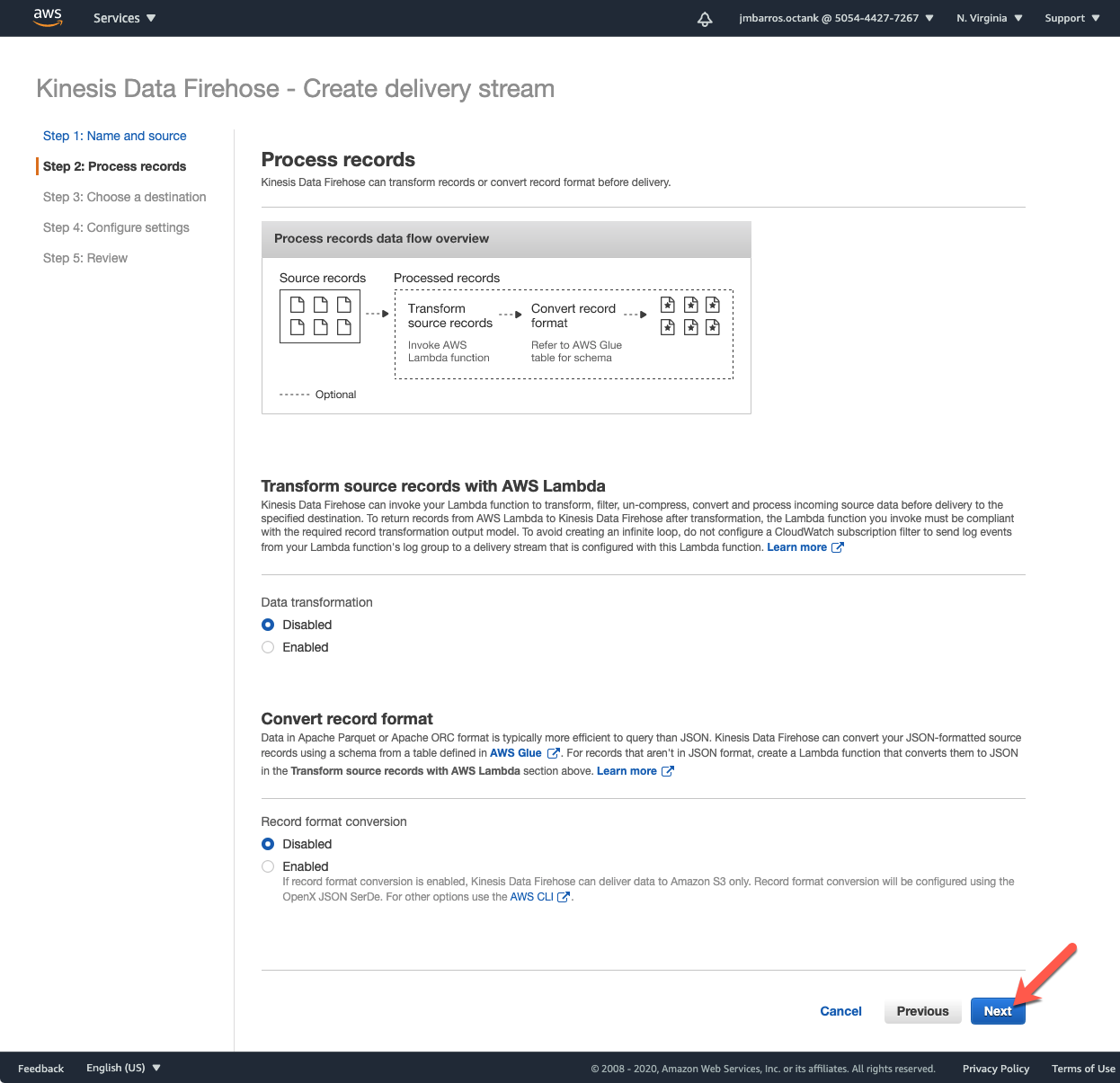
Task: Click the 'Convert record format' diagram label
Action: (573, 315)
